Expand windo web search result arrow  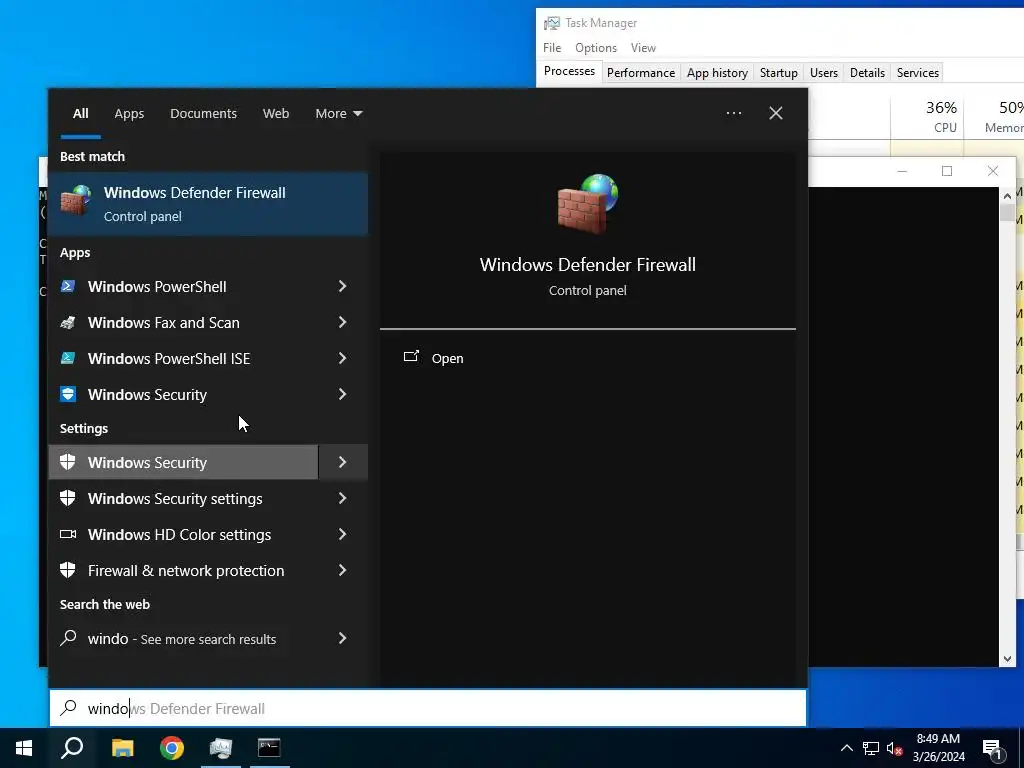click(x=342, y=638)
